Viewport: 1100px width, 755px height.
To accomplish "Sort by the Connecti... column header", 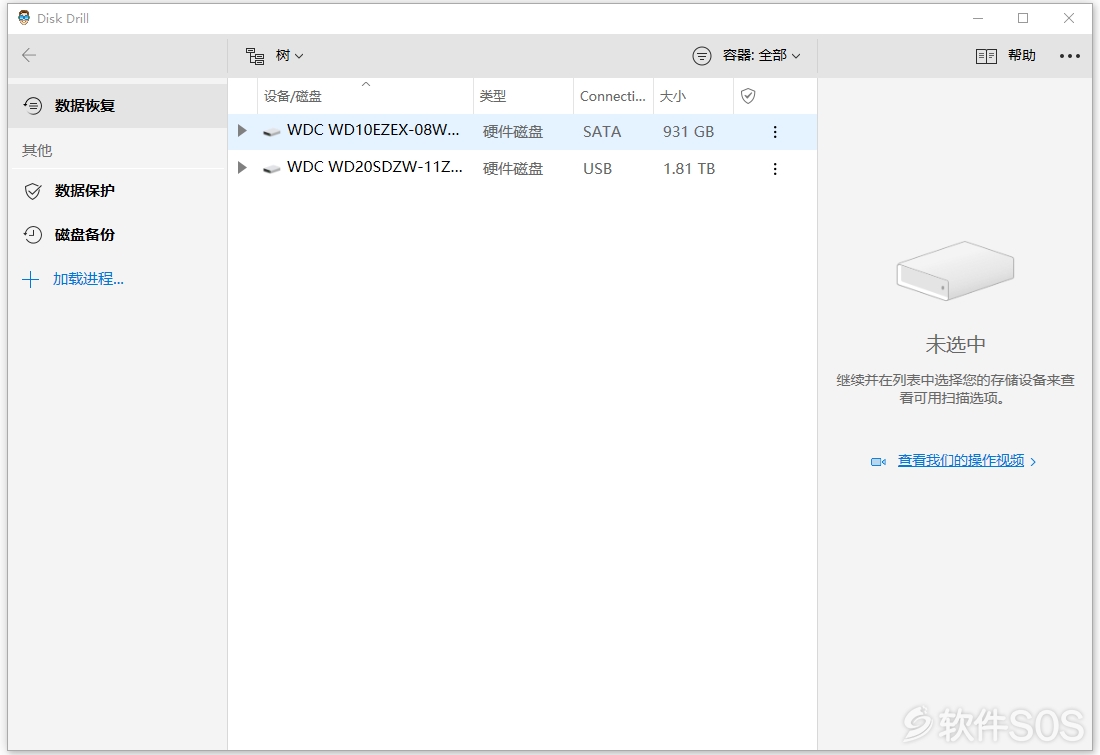I will (x=613, y=96).
